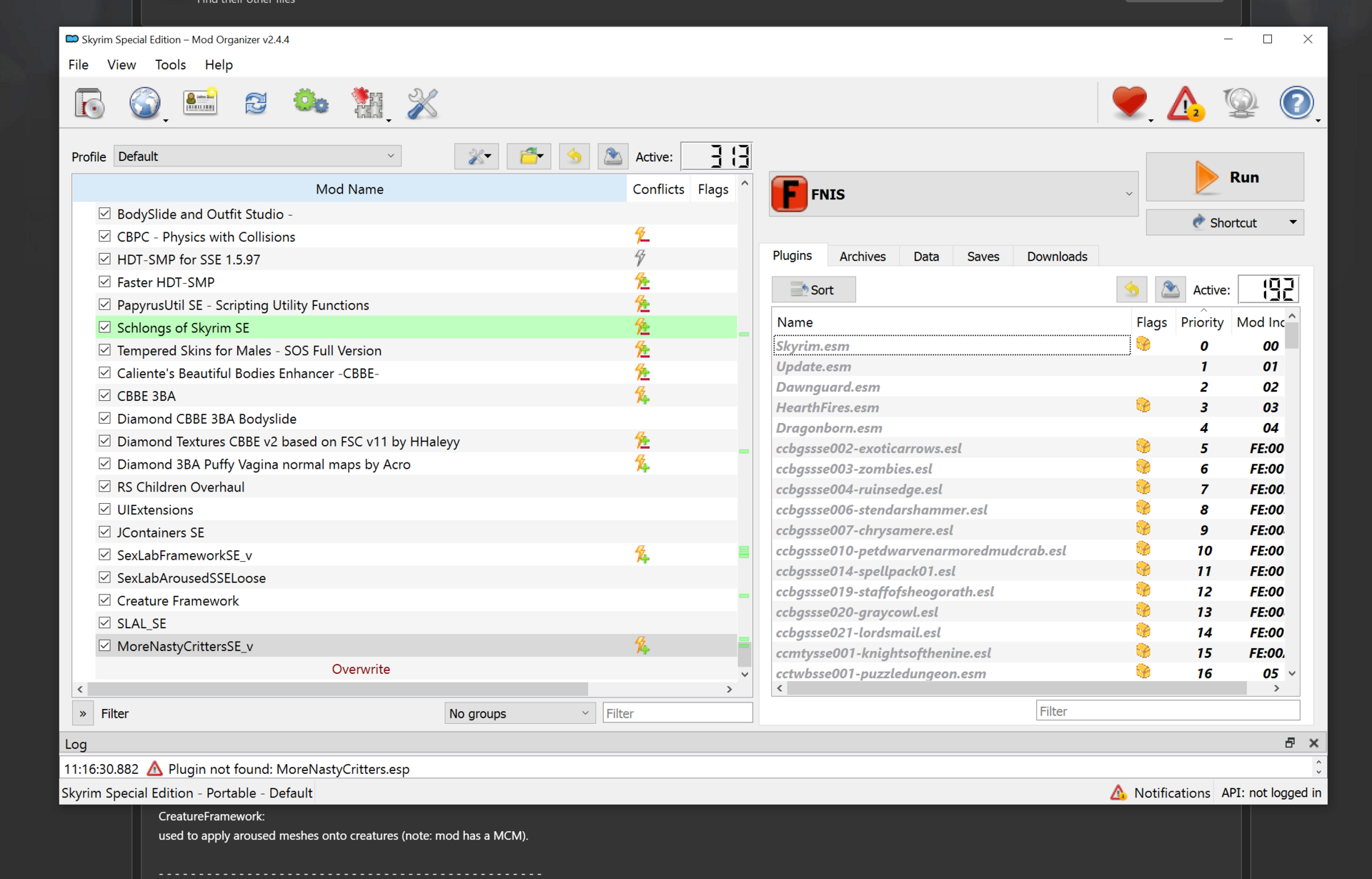
Task: Expand the filter sidebar chevron
Action: tap(83, 712)
